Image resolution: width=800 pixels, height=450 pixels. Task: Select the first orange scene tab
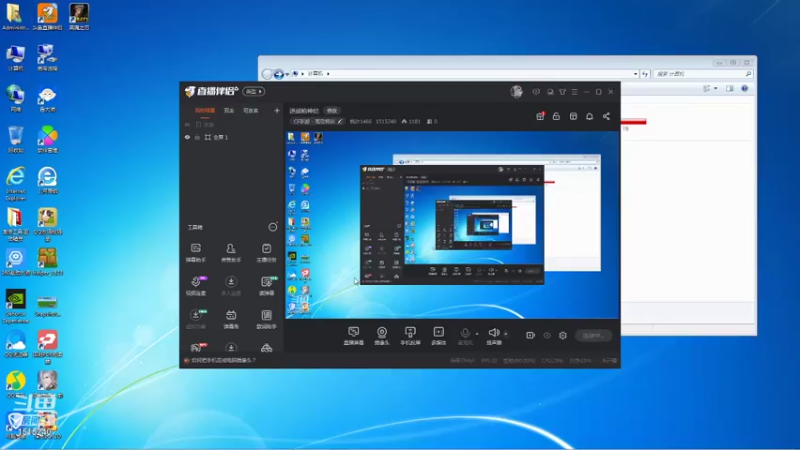click(205, 110)
